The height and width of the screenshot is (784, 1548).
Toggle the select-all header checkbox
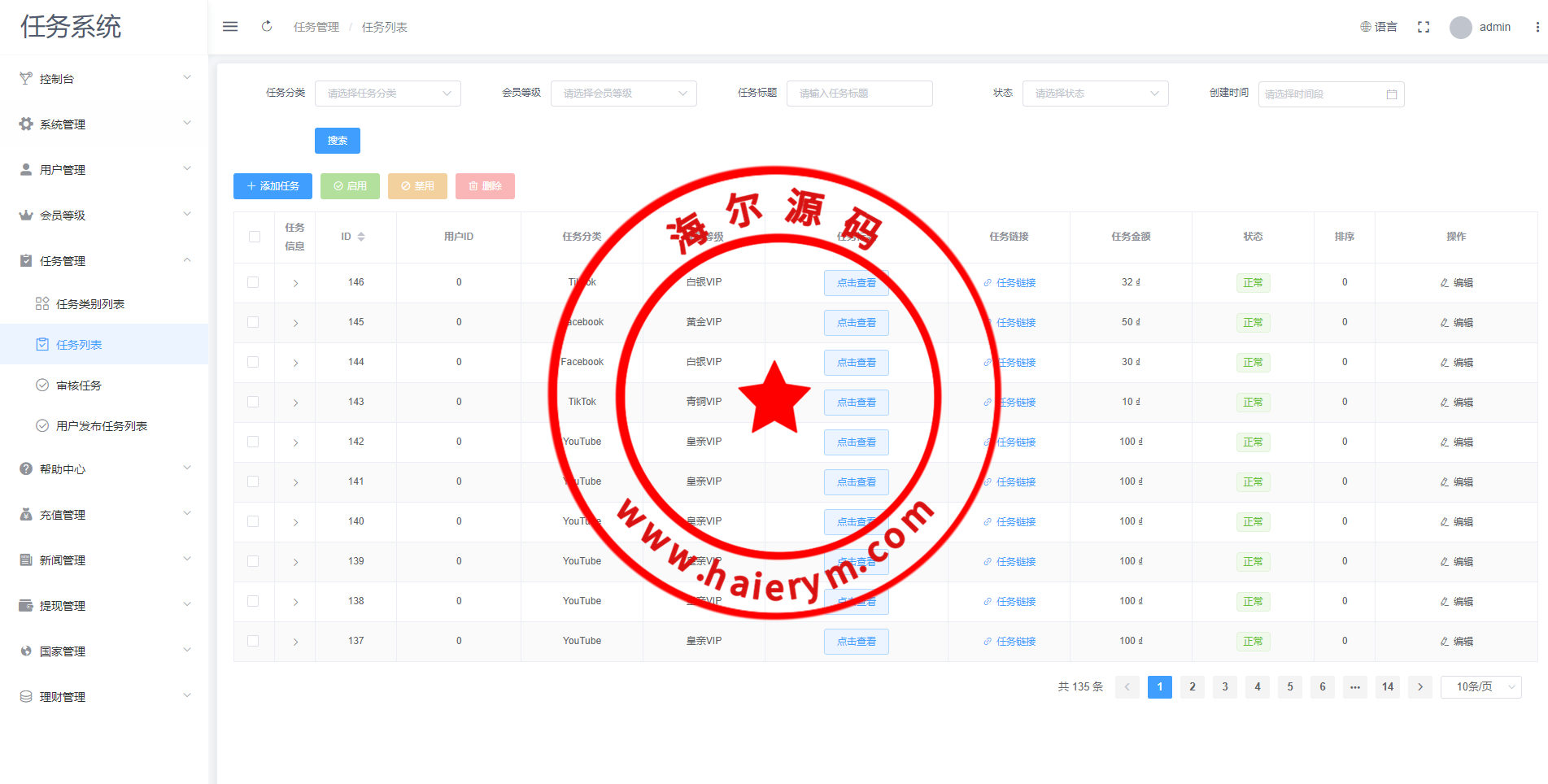click(255, 237)
